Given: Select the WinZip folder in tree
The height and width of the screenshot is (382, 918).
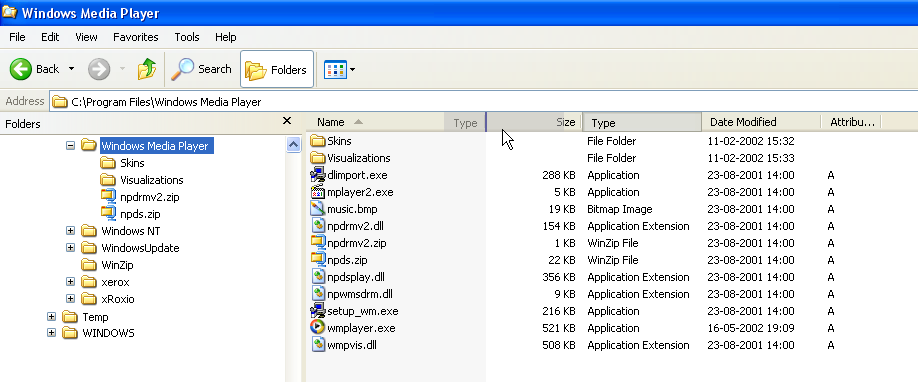Looking at the screenshot, I should (x=117, y=265).
